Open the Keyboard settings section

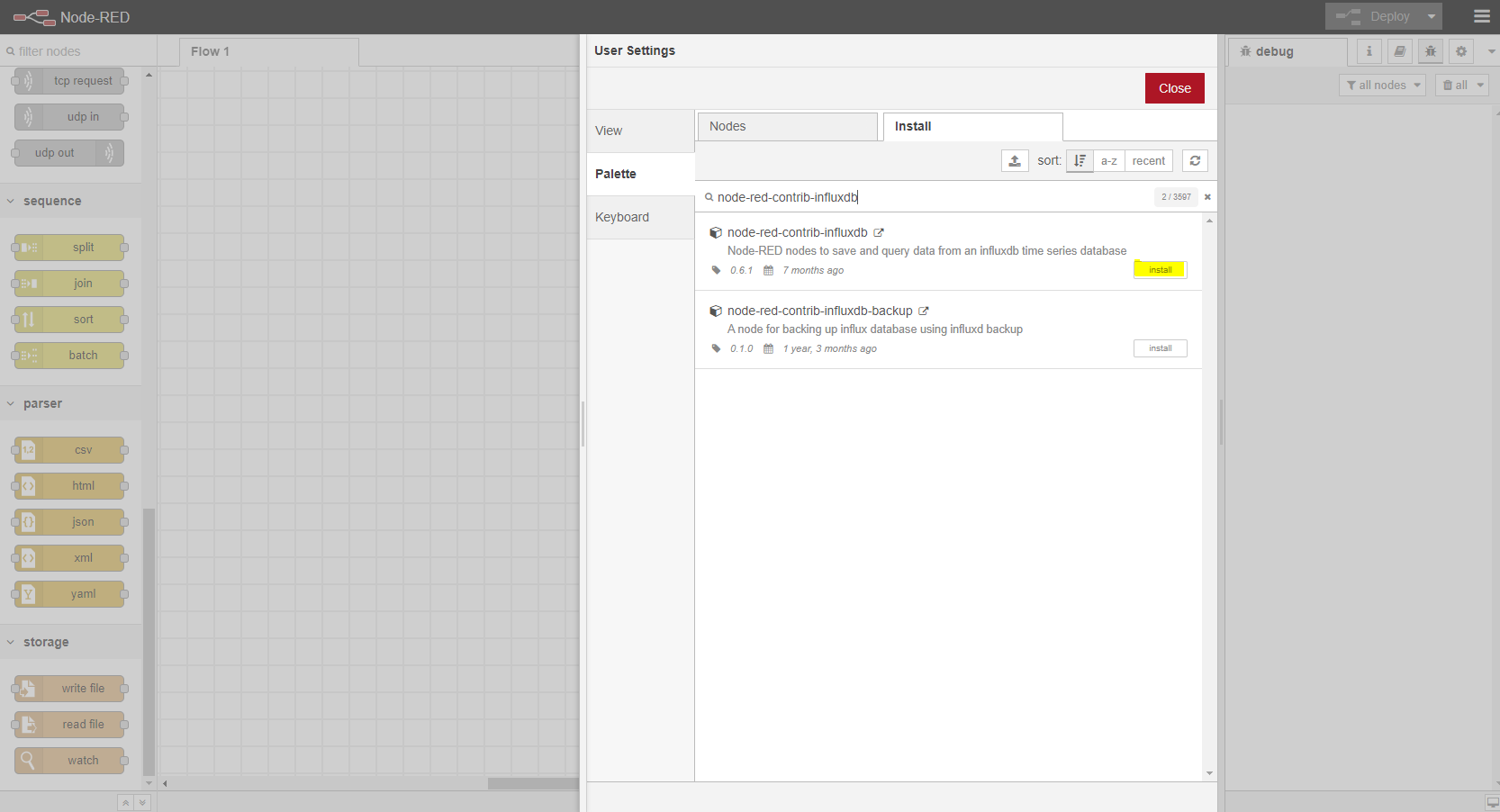[622, 217]
